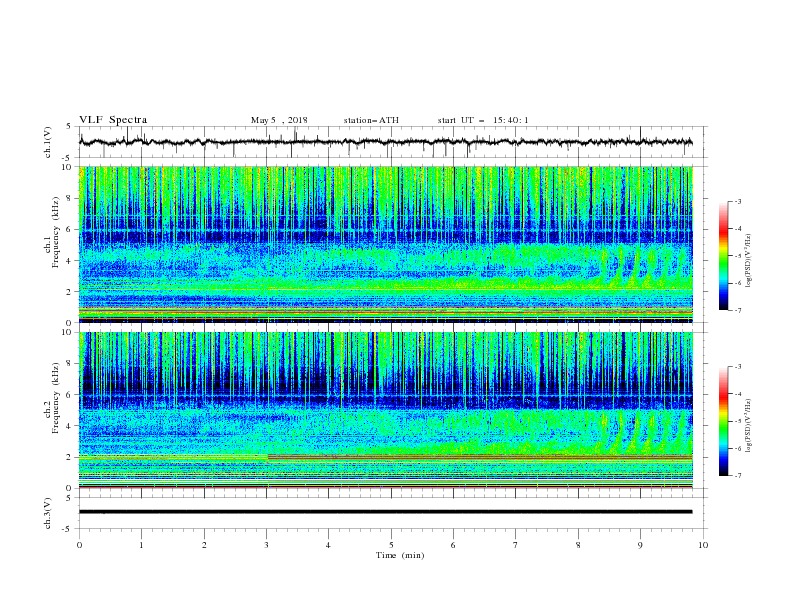
Task: Click time axis tick label "2"
Action: tap(204, 545)
